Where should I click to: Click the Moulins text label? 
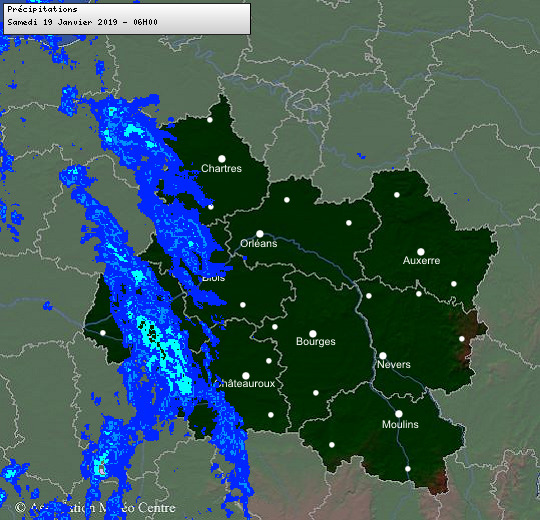[x=400, y=424]
